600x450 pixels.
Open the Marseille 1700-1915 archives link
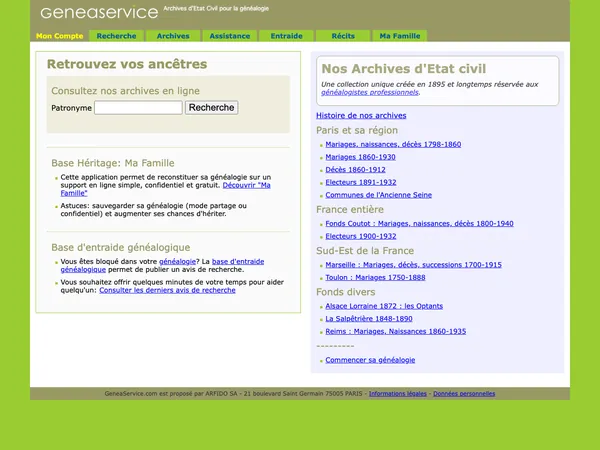413,265
